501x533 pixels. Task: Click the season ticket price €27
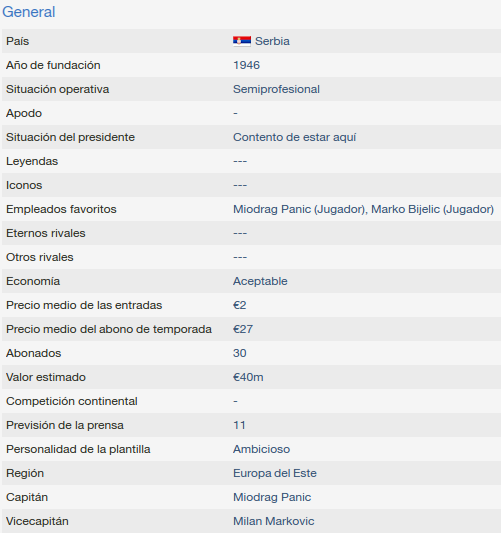(243, 329)
